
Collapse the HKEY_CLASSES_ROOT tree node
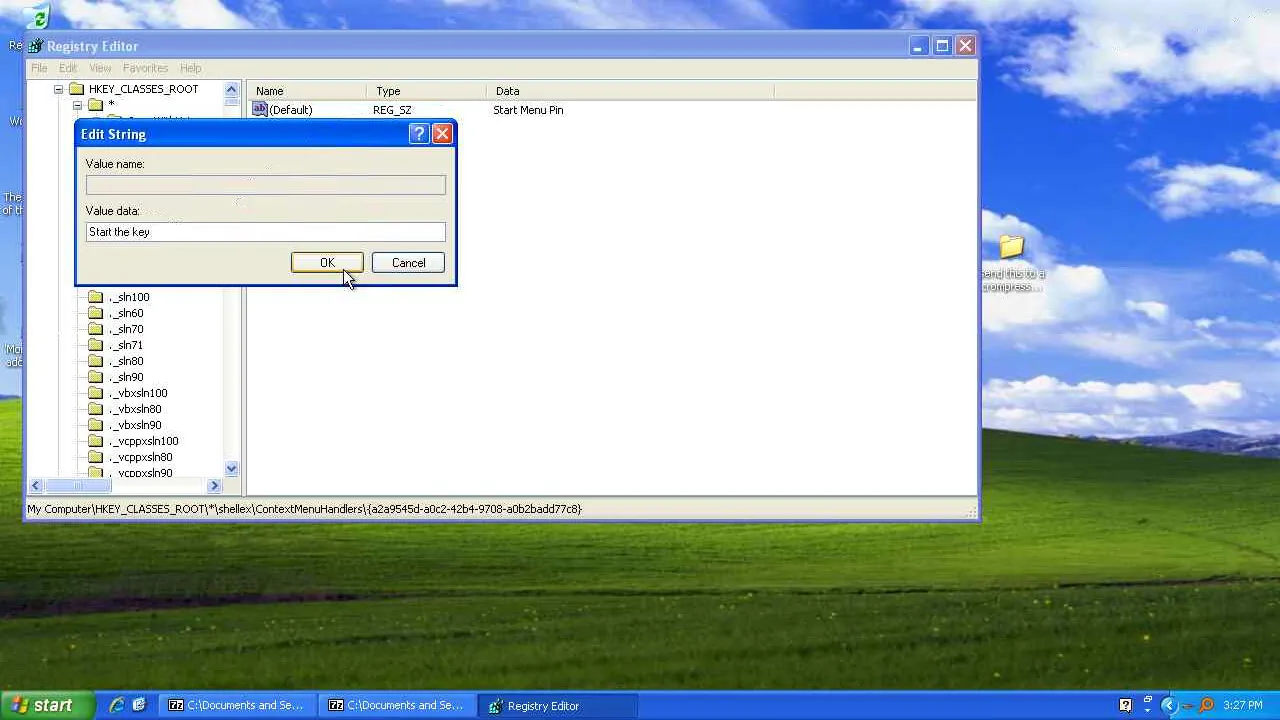click(x=58, y=89)
